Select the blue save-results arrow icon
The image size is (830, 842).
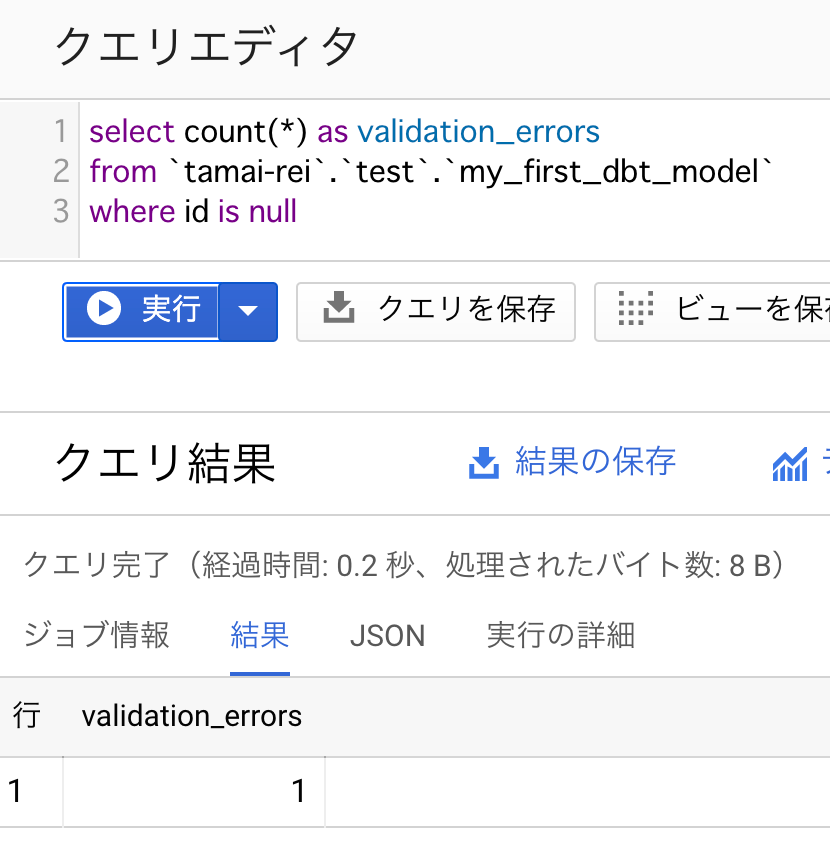[483, 463]
